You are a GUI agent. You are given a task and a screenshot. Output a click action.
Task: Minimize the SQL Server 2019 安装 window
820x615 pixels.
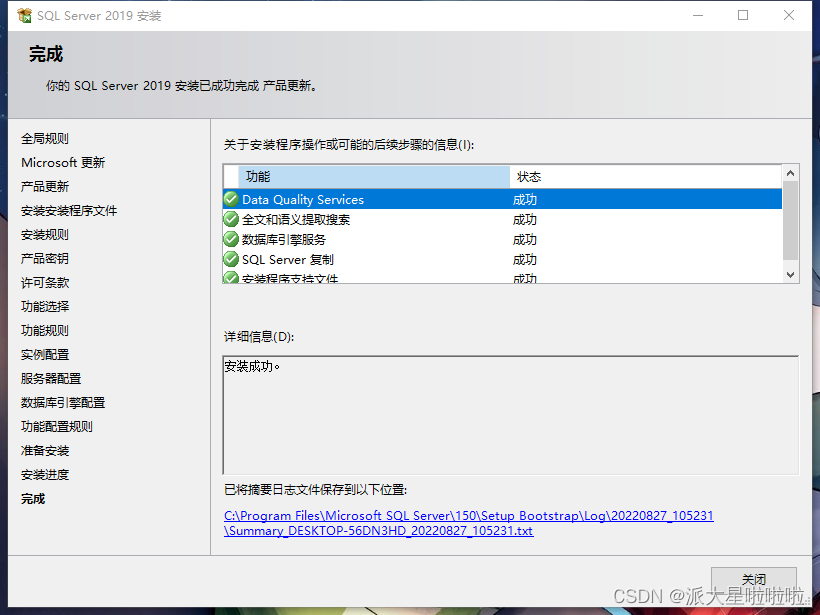[x=698, y=16]
